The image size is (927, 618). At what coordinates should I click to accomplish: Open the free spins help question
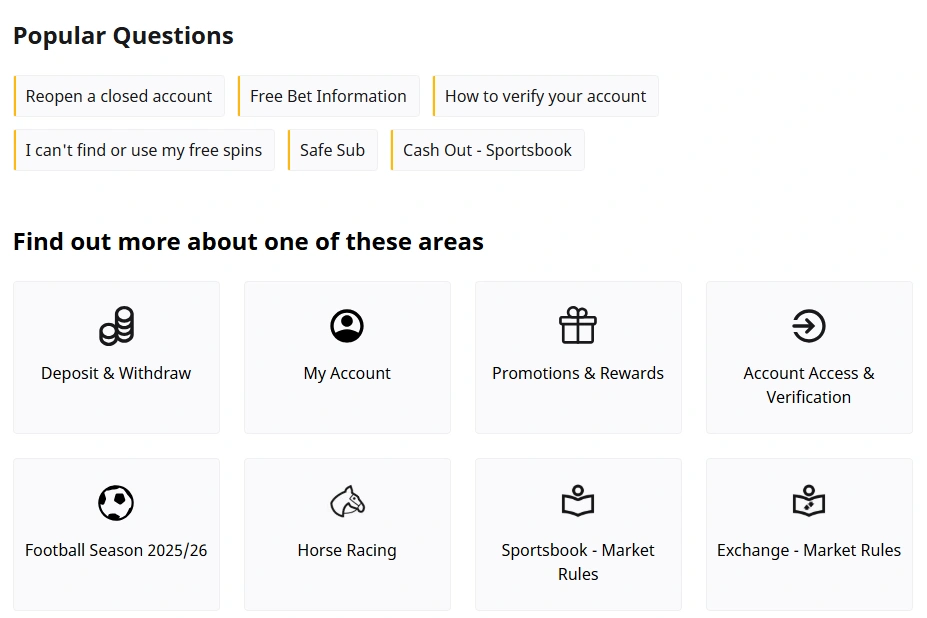pyautogui.click(x=143, y=149)
